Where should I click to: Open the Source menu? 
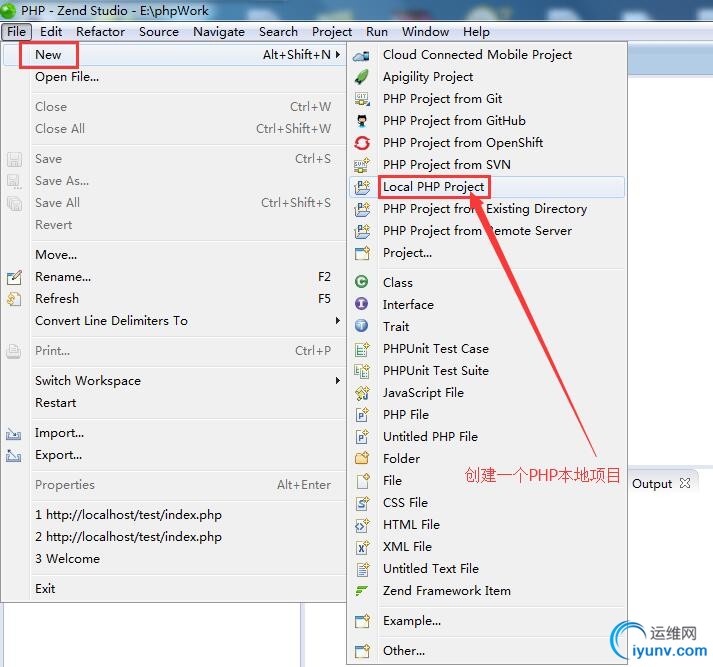[x=159, y=32]
